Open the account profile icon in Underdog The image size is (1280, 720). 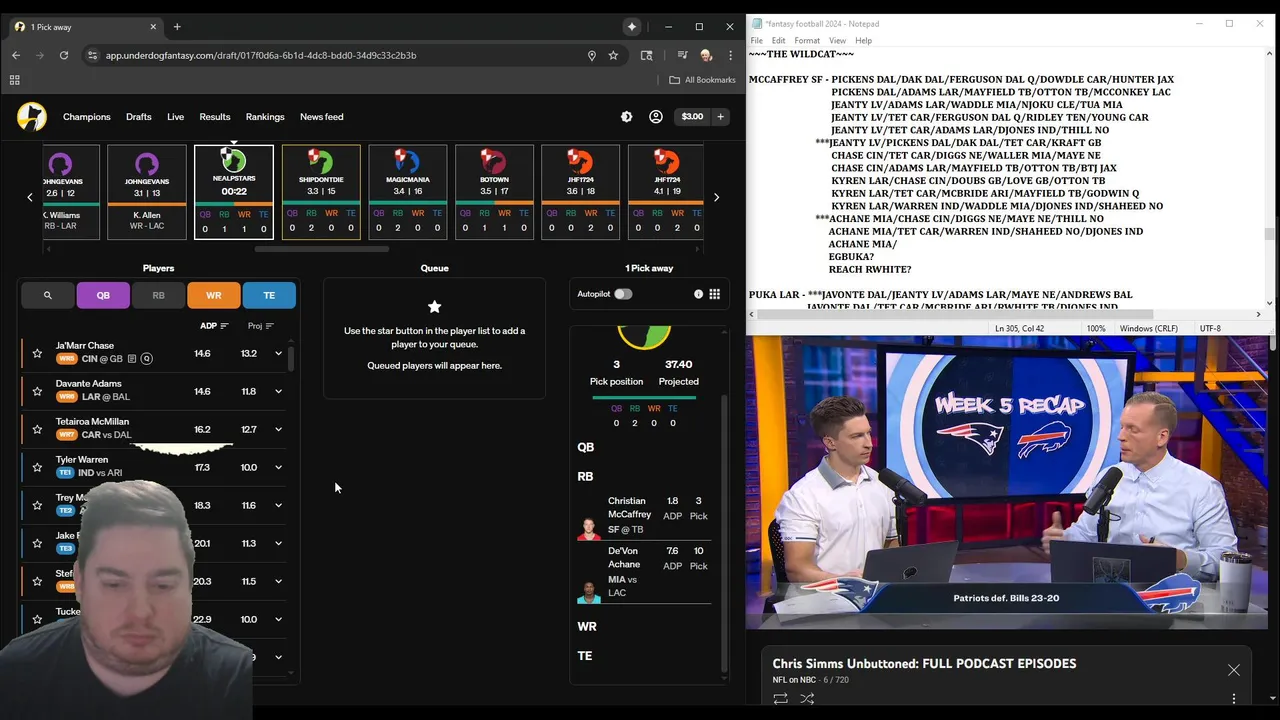tap(656, 117)
